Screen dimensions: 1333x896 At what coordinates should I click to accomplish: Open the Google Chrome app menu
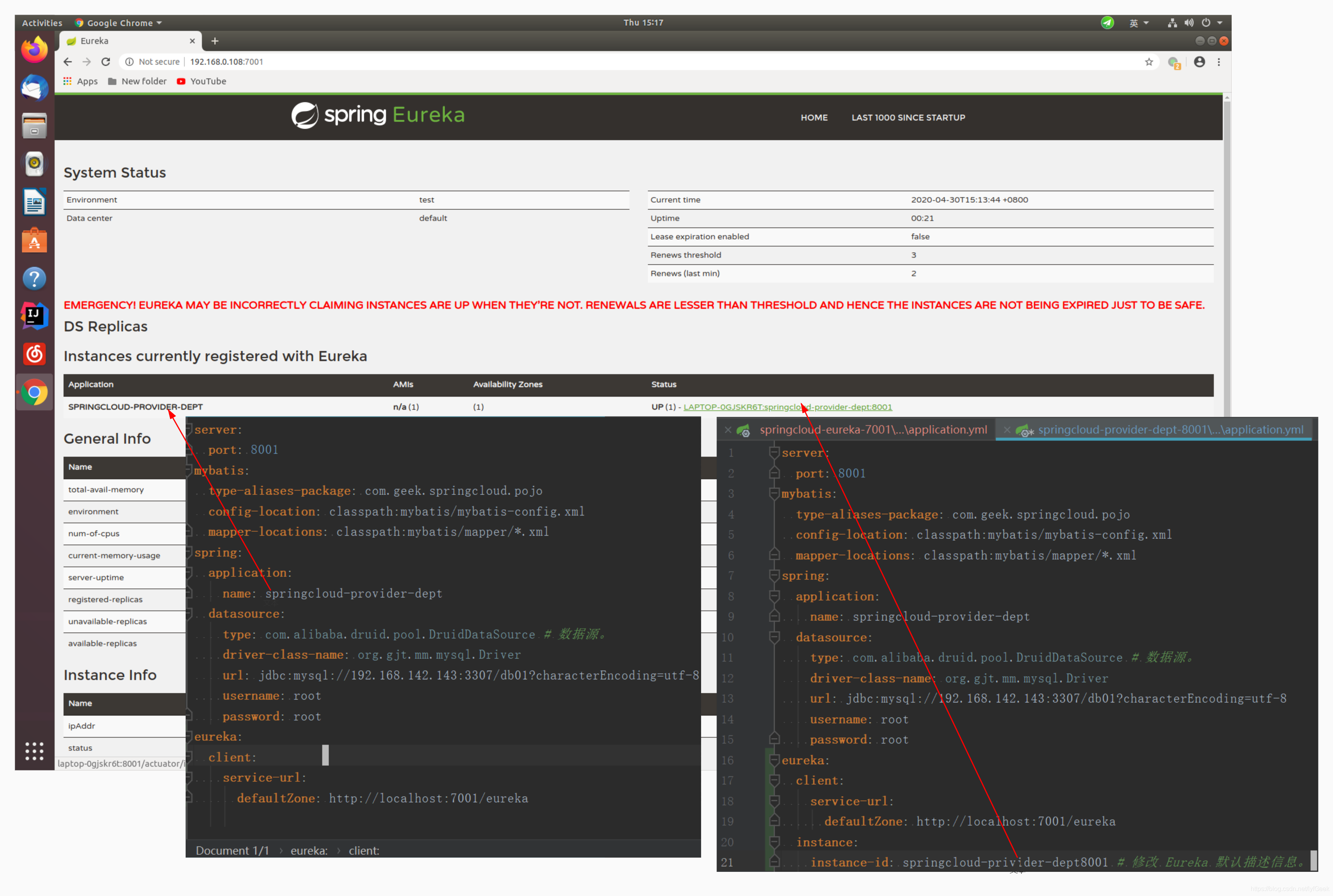(119, 23)
